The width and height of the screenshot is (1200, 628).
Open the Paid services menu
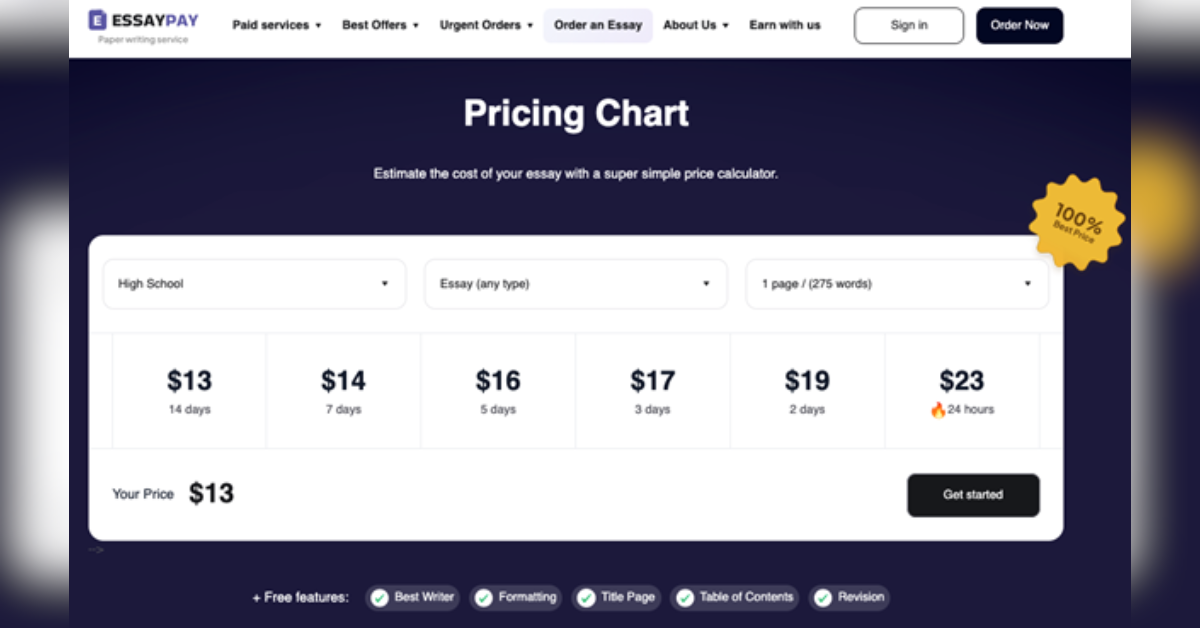pos(277,25)
